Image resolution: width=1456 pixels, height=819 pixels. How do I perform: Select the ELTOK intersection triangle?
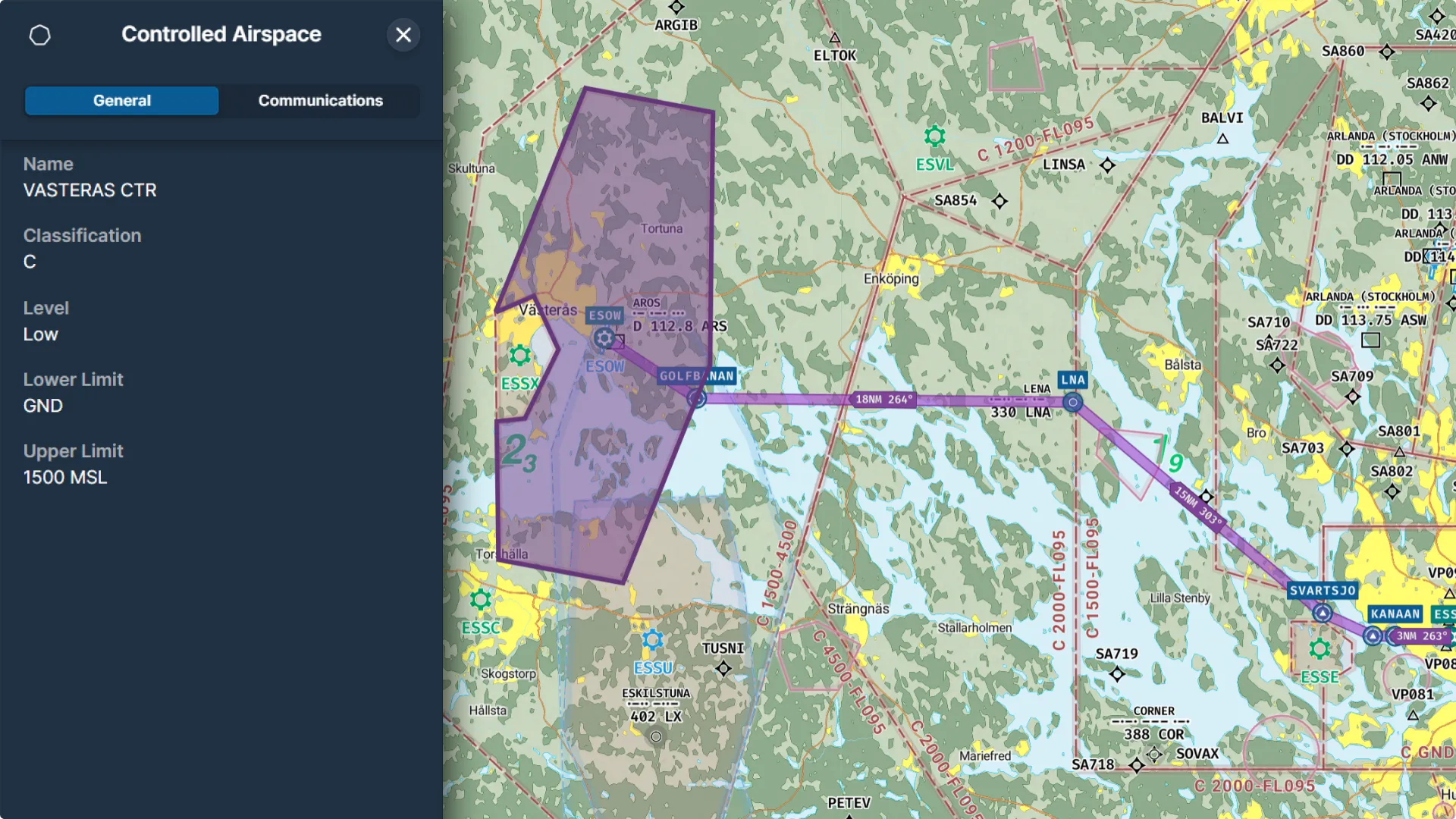pyautogui.click(x=836, y=36)
